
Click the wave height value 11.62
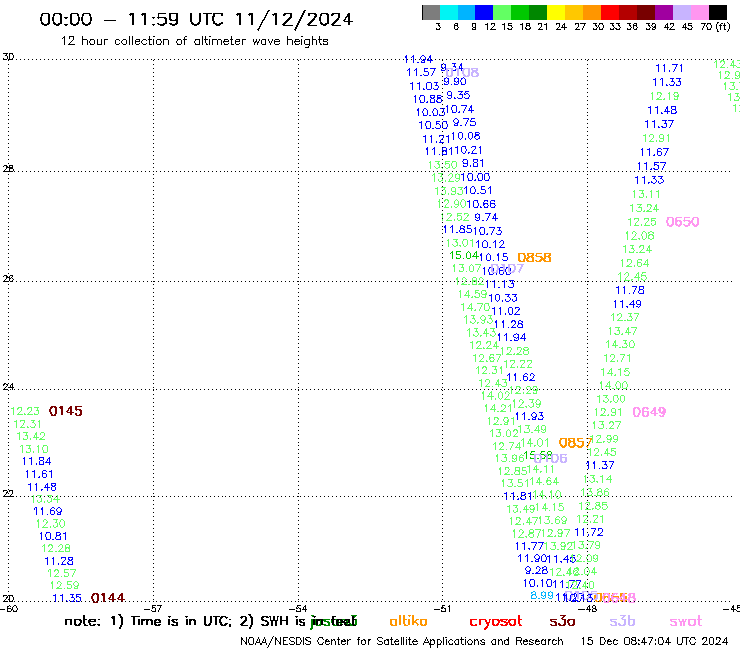521,378
